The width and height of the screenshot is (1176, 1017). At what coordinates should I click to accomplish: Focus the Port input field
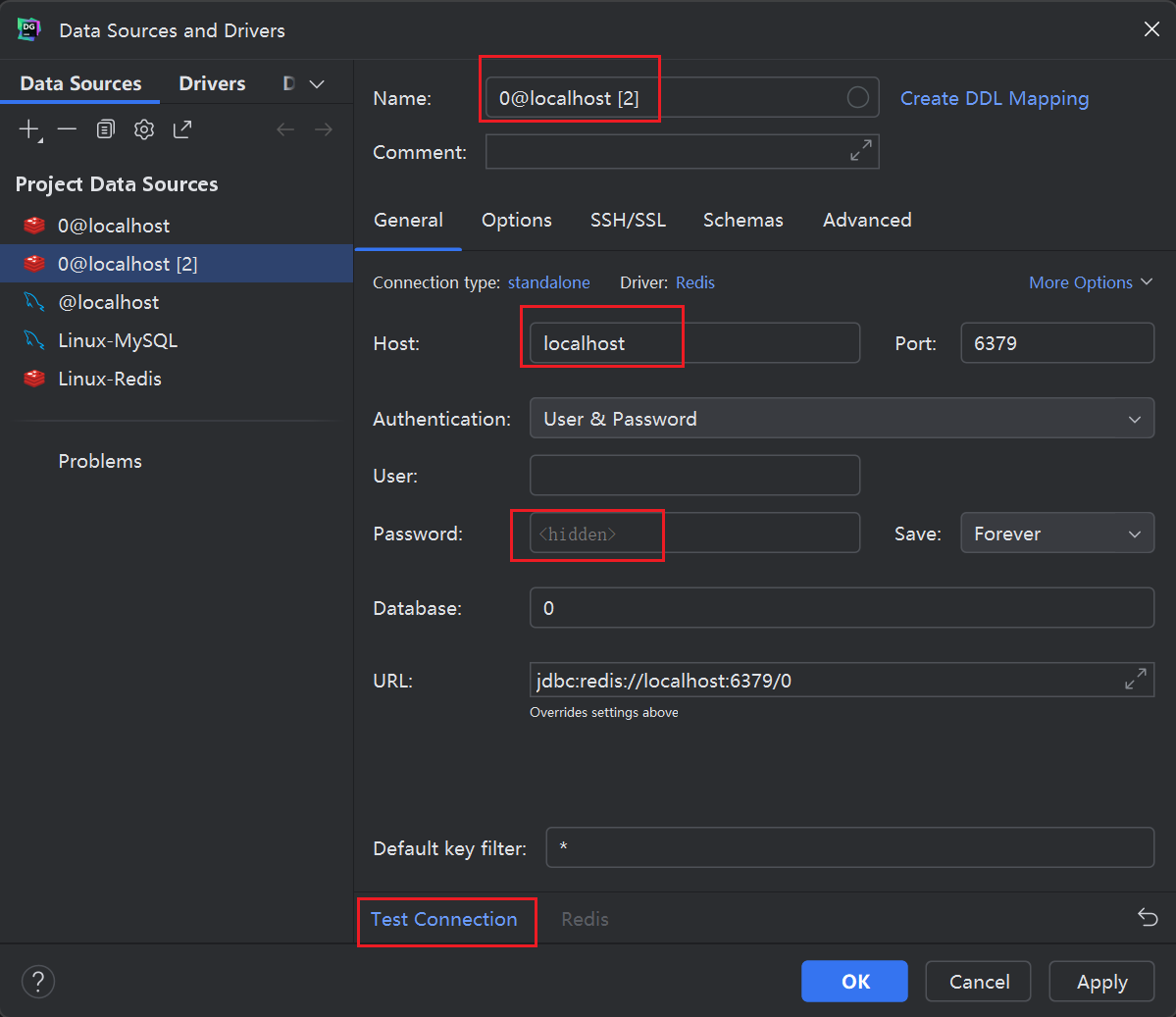point(1056,342)
